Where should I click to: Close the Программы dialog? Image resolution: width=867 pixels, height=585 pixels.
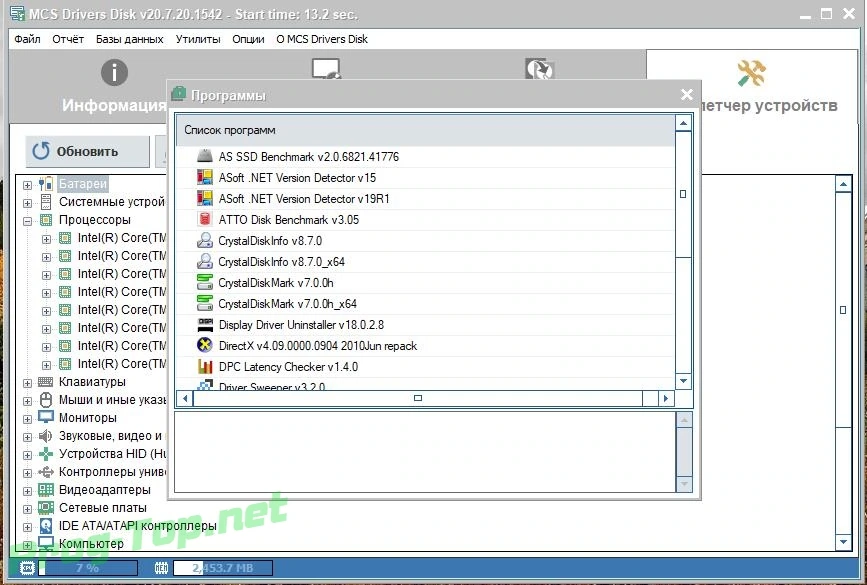click(x=687, y=95)
